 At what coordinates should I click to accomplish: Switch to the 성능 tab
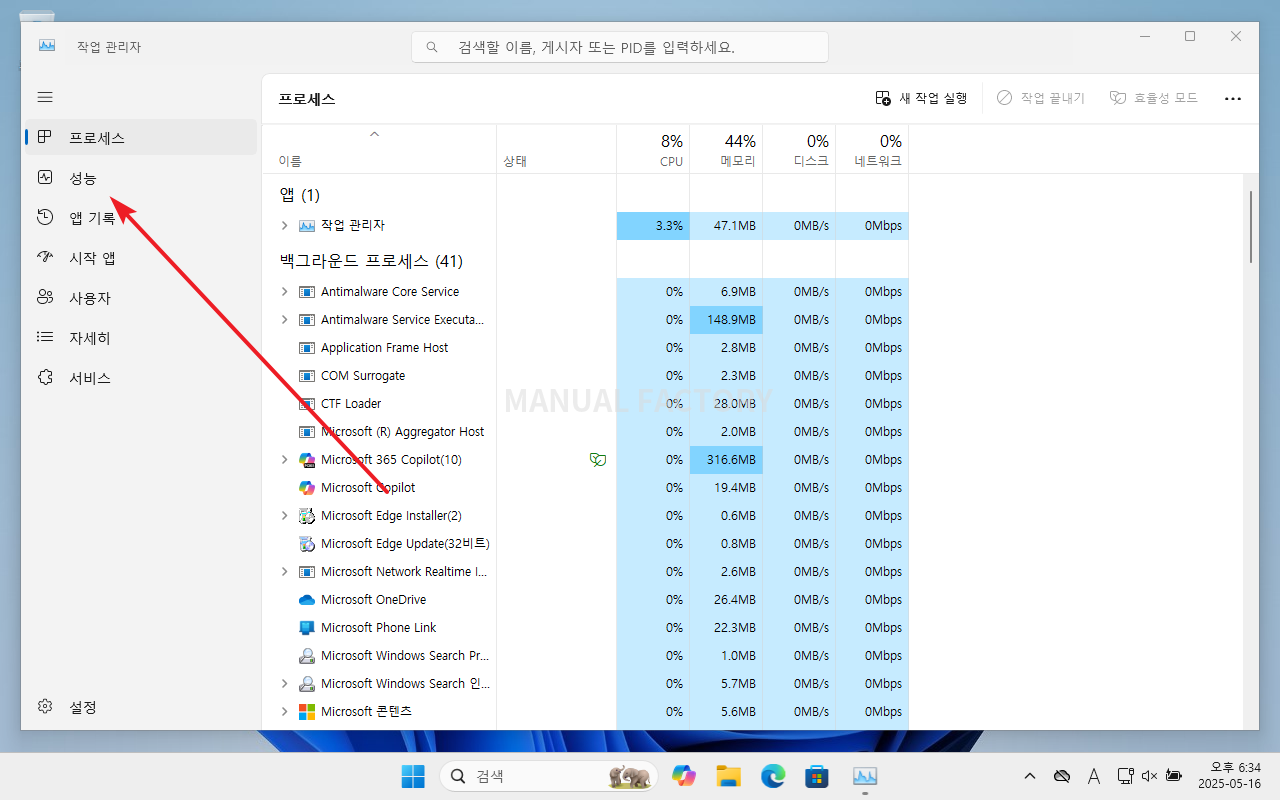pos(141,178)
